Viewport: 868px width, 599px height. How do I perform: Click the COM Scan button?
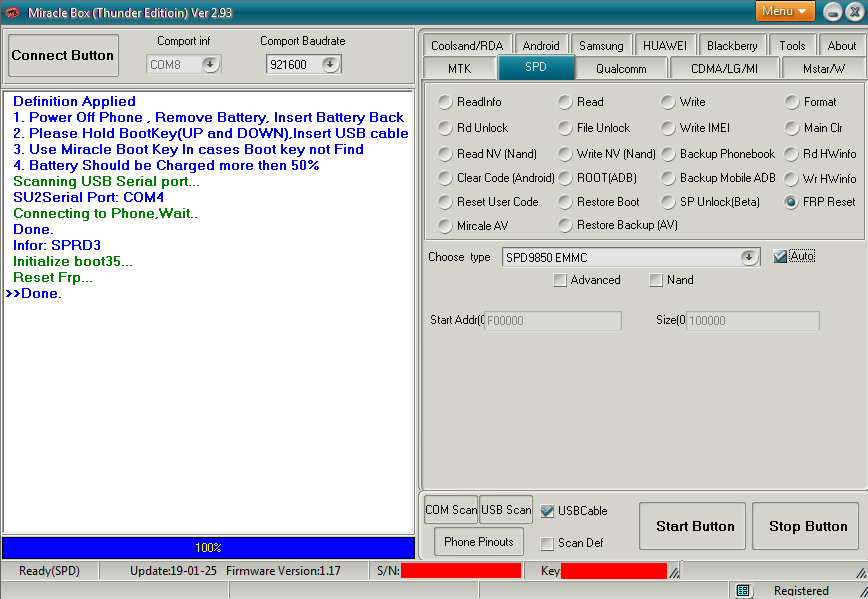click(x=451, y=509)
